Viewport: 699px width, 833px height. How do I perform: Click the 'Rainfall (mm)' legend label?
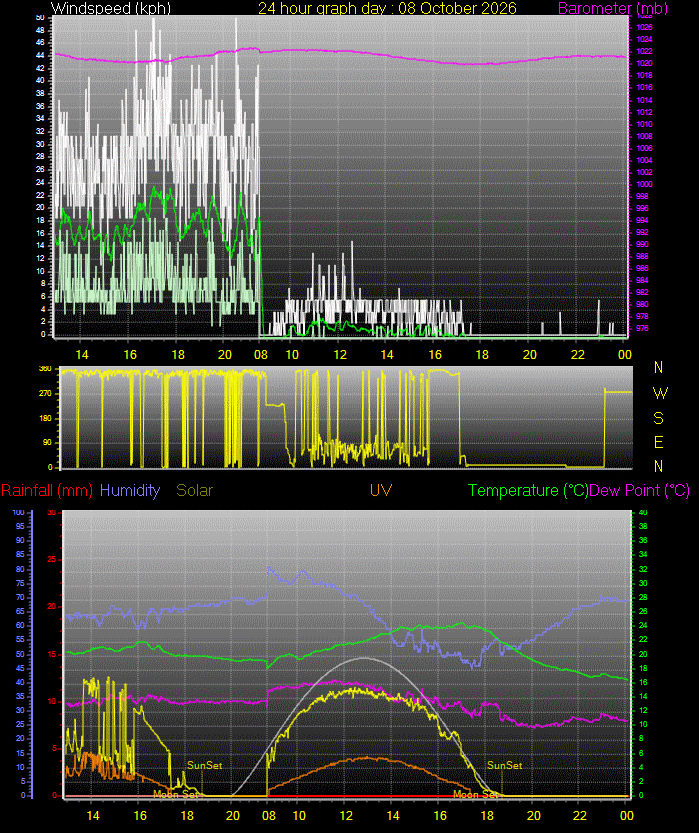(47, 490)
